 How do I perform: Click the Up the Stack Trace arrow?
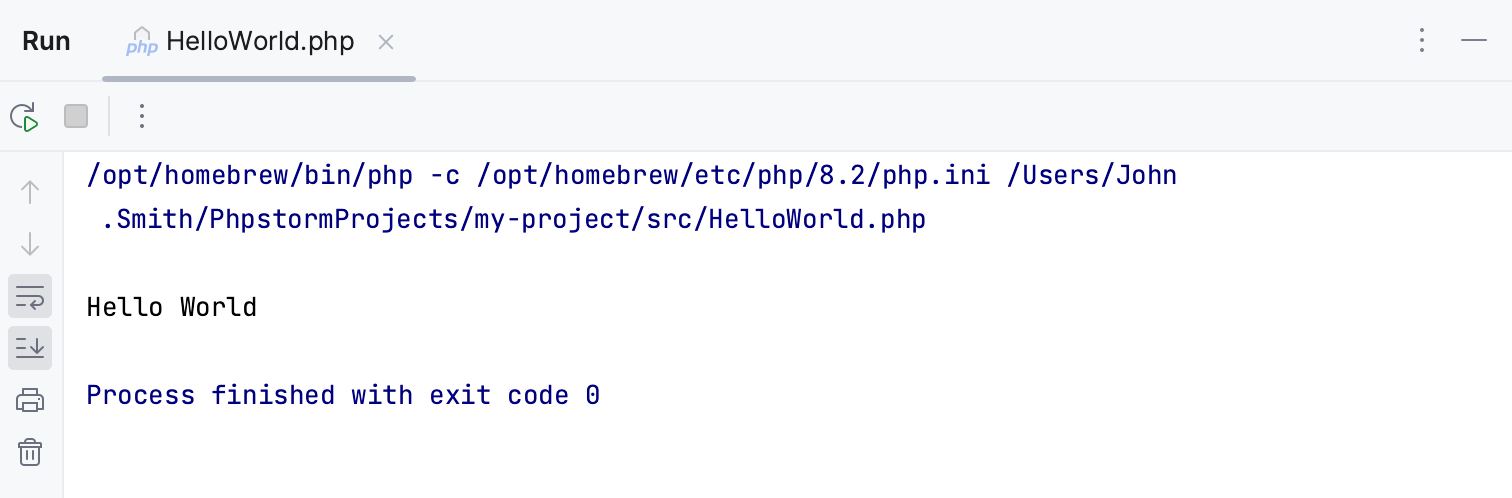tap(30, 192)
